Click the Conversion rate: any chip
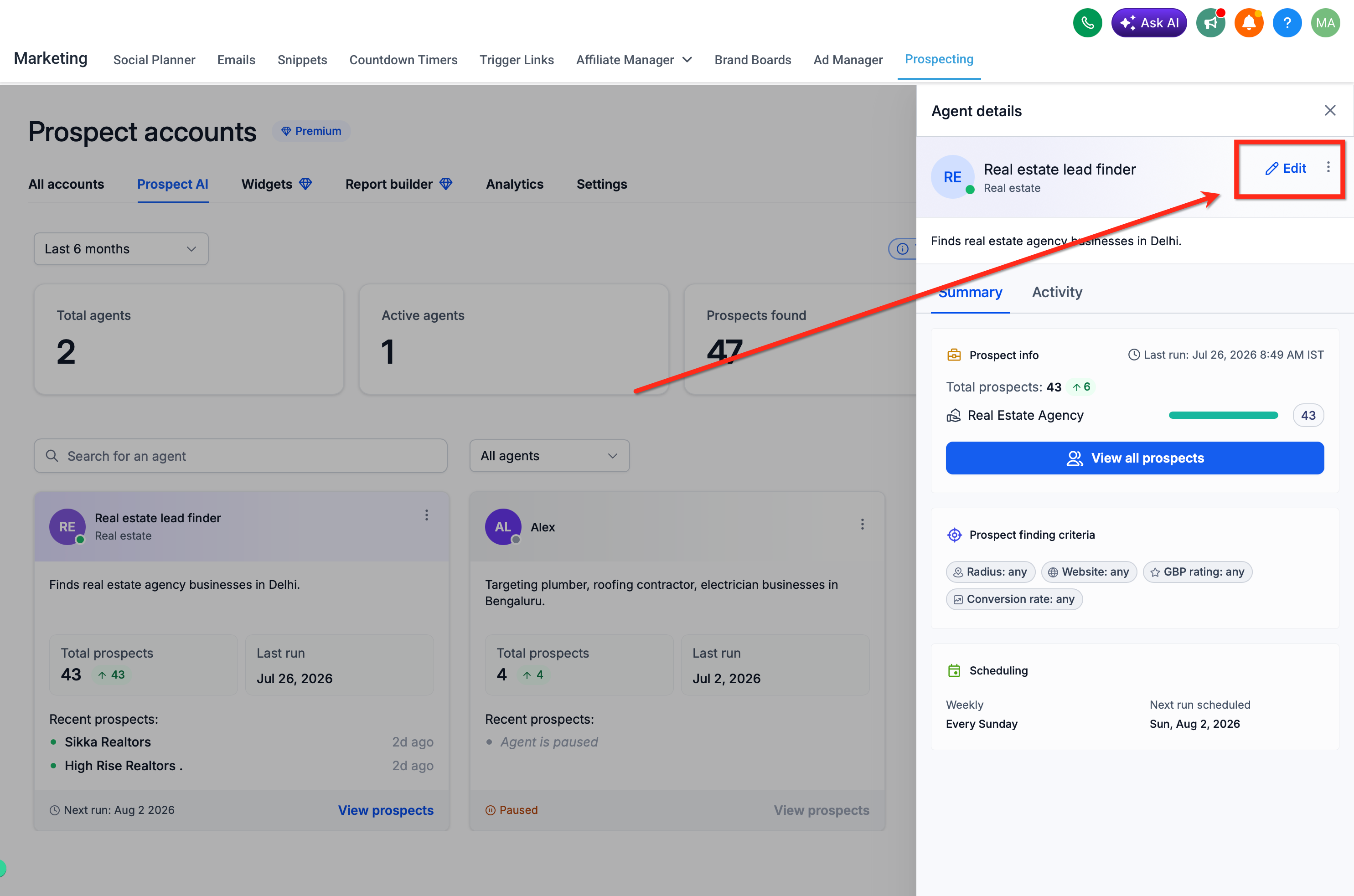This screenshot has width=1354, height=896. [1014, 599]
